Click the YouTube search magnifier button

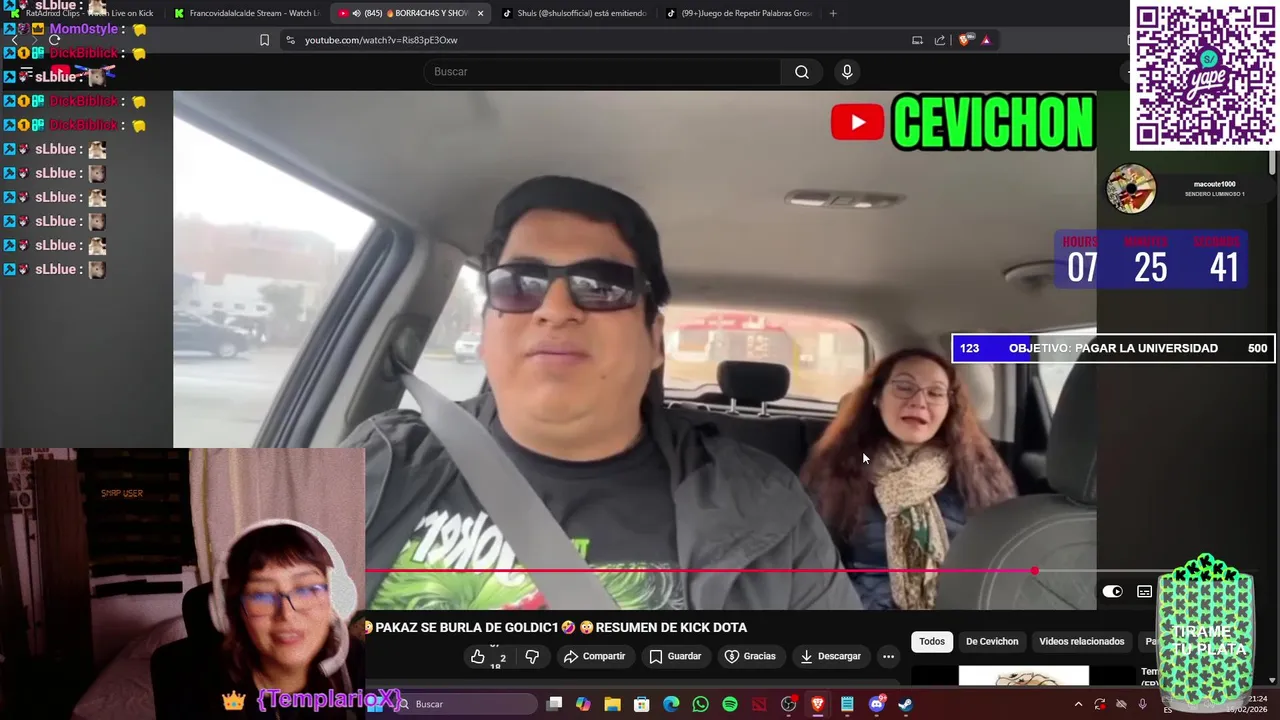pos(802,72)
